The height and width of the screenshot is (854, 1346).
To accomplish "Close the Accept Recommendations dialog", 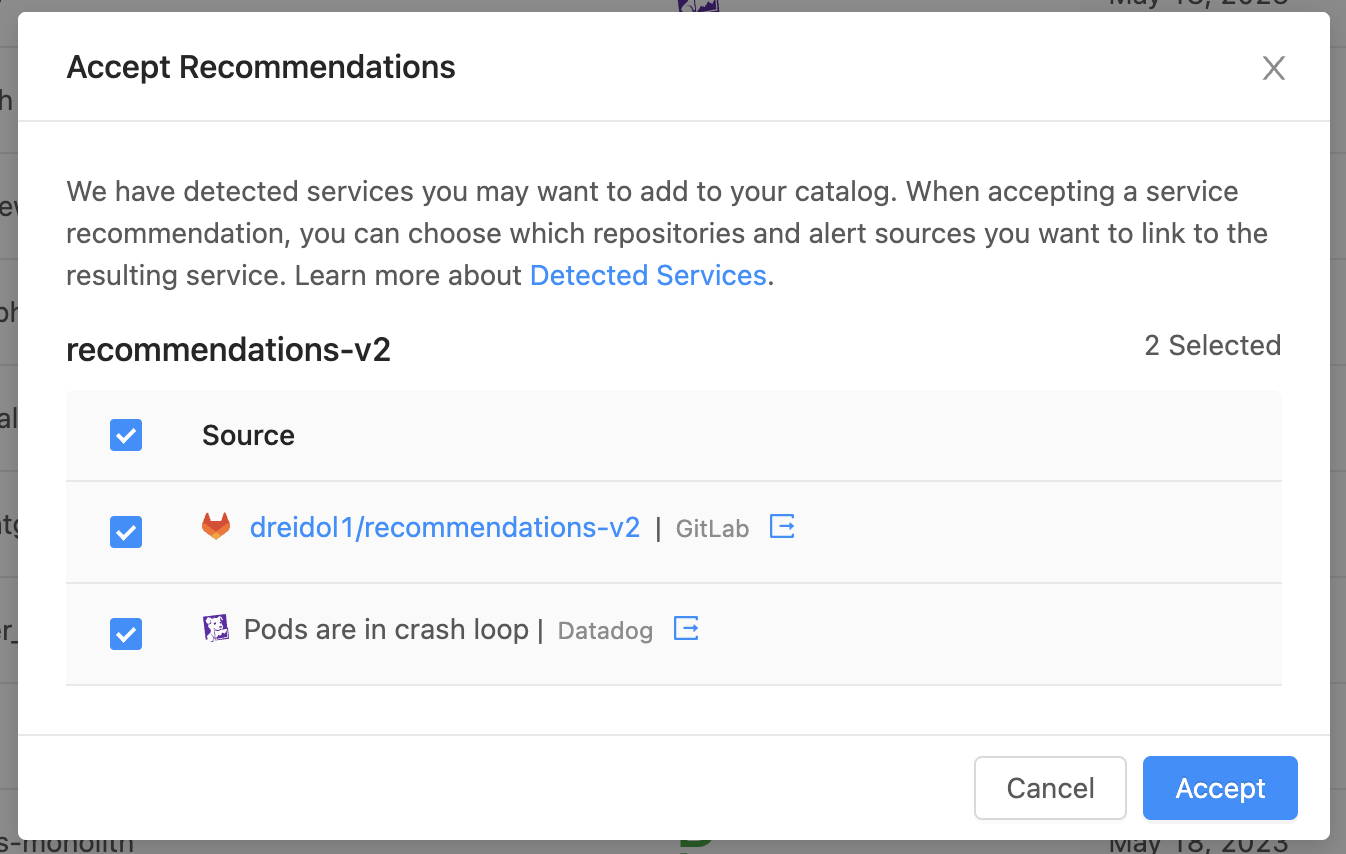I will click(x=1273, y=68).
